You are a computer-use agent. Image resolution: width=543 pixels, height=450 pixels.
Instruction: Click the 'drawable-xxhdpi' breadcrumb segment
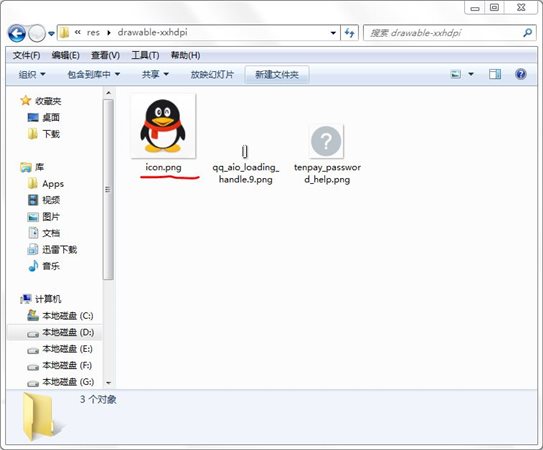point(152,32)
